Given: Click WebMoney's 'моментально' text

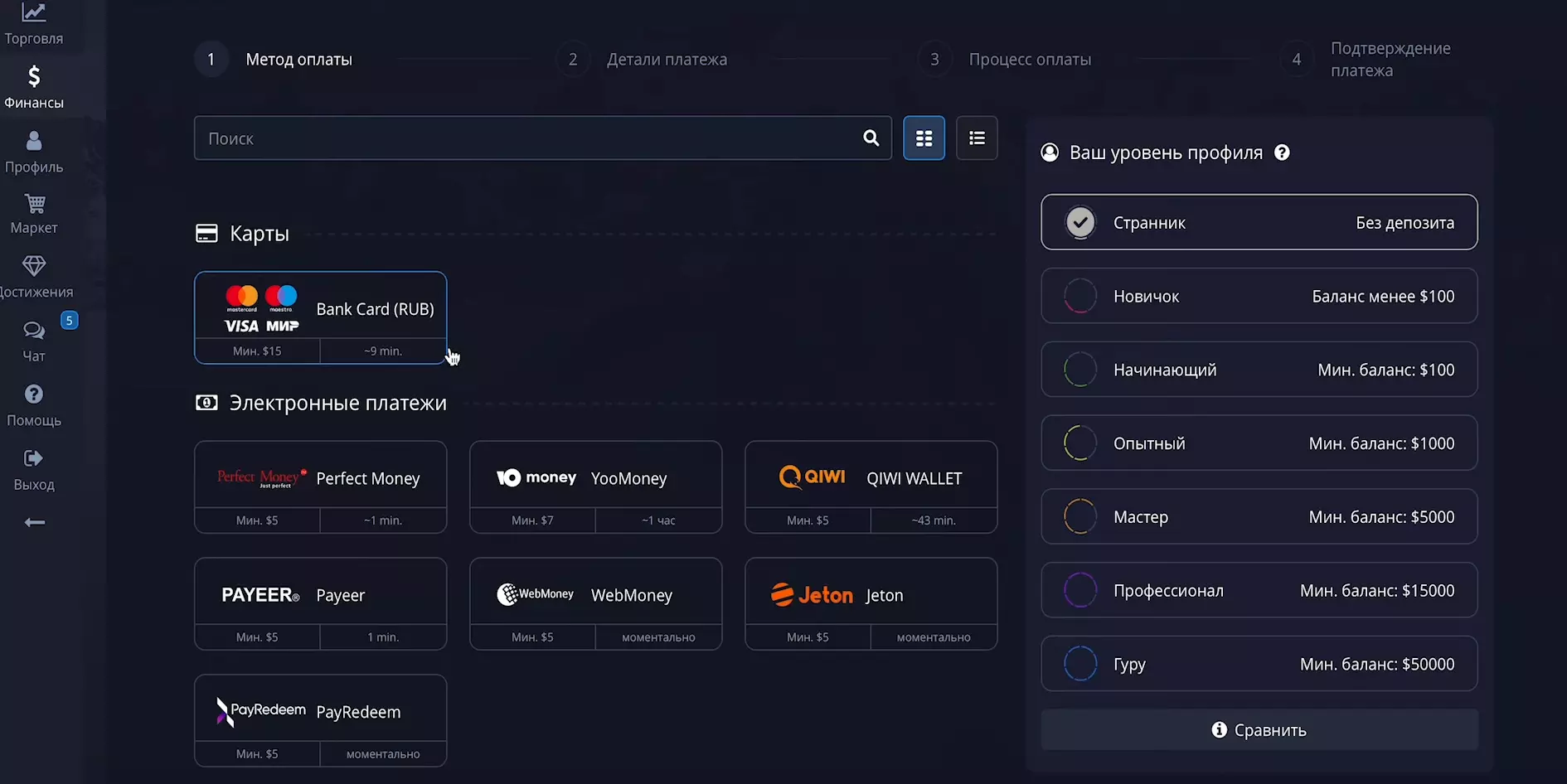Looking at the screenshot, I should (658, 637).
